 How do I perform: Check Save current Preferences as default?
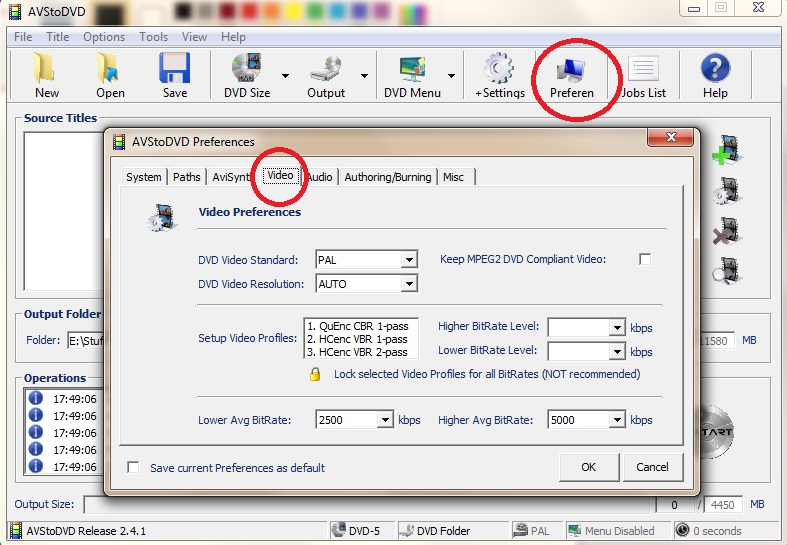[134, 468]
